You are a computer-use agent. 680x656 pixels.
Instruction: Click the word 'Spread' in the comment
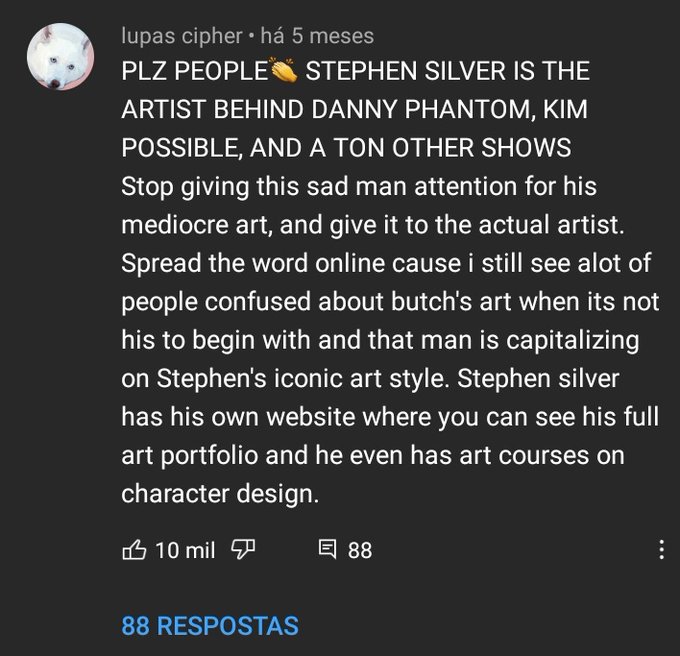tap(161, 264)
